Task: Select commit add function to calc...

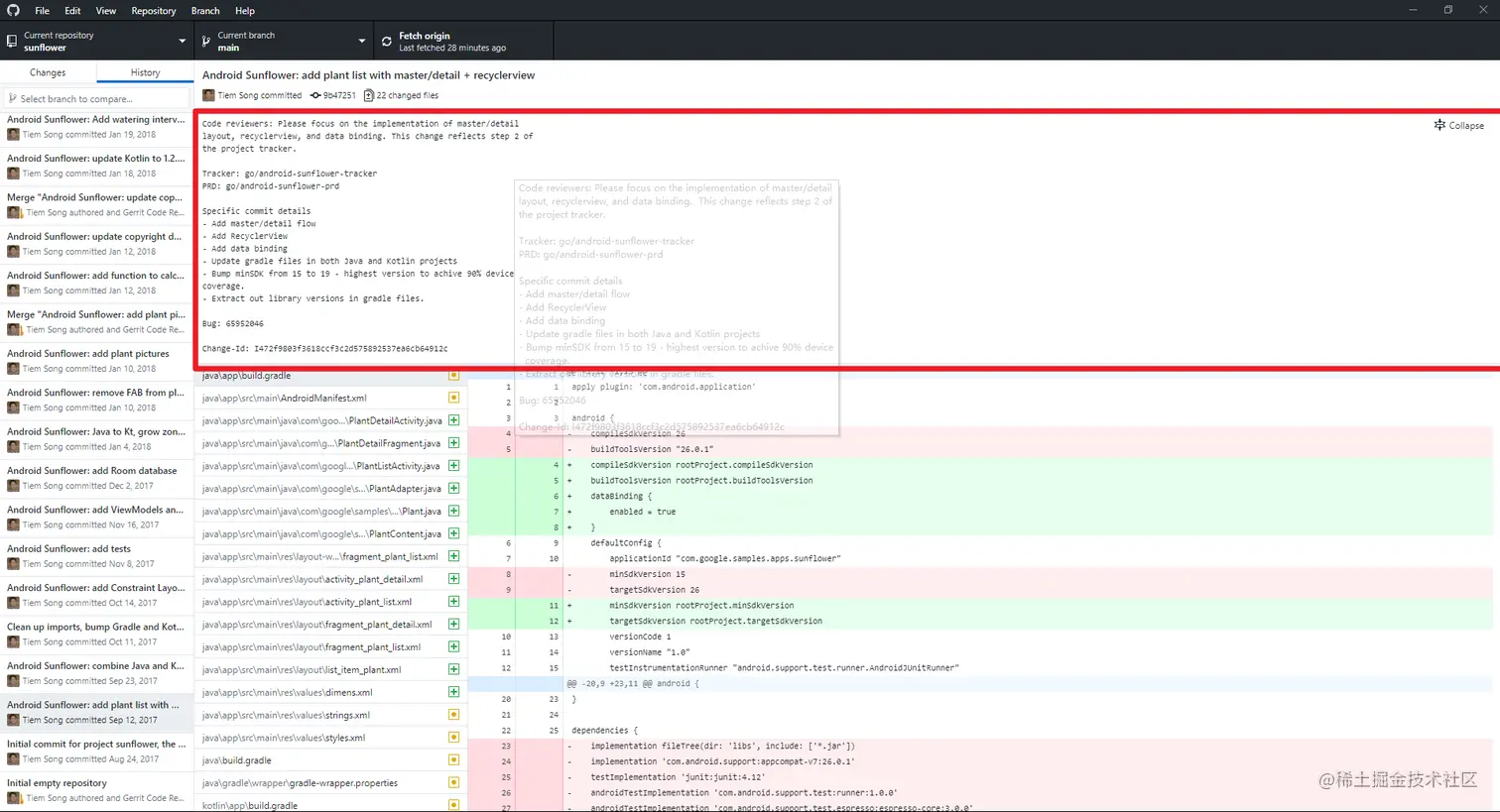Action: [x=96, y=283]
